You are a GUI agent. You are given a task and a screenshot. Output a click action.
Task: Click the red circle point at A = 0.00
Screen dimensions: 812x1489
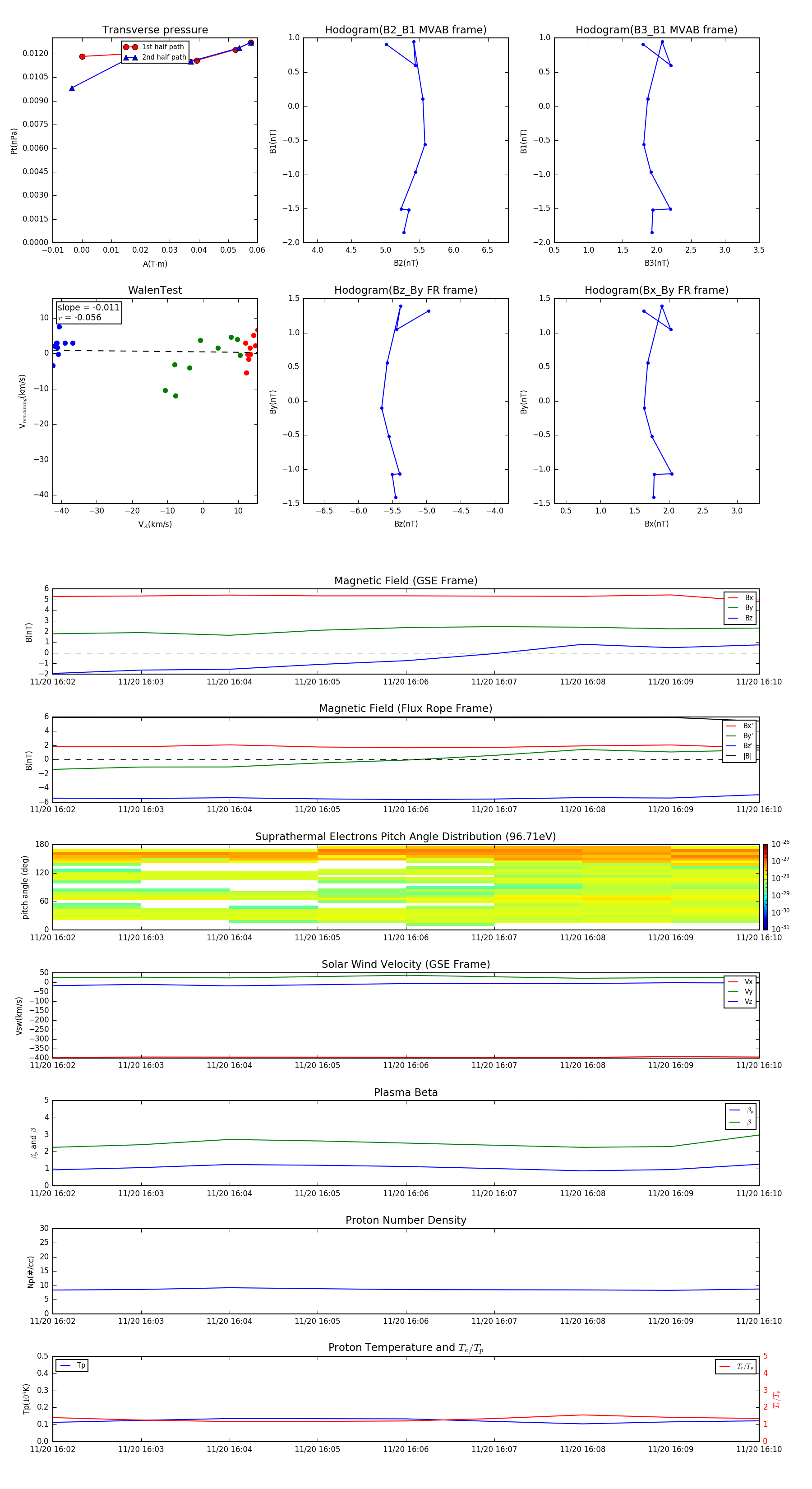(x=82, y=56)
